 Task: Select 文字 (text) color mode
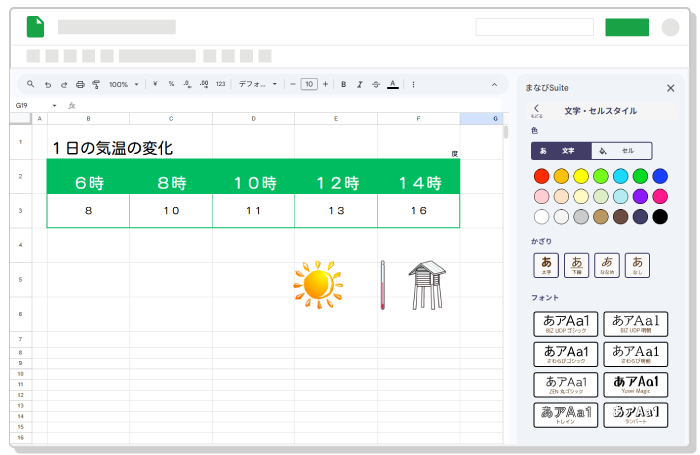click(x=561, y=151)
